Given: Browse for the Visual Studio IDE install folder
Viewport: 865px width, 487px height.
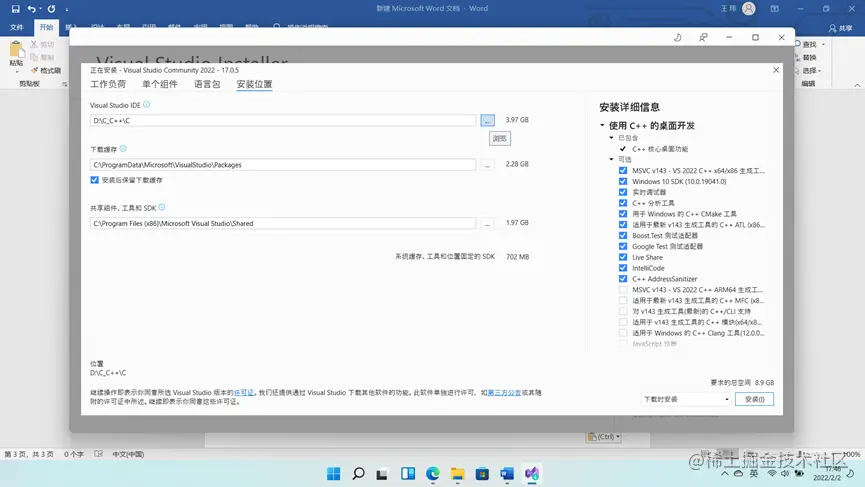Looking at the screenshot, I should click(487, 120).
